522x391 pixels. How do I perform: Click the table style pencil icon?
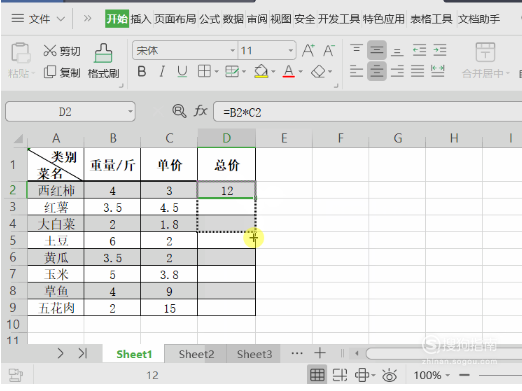pyautogui.click(x=232, y=71)
